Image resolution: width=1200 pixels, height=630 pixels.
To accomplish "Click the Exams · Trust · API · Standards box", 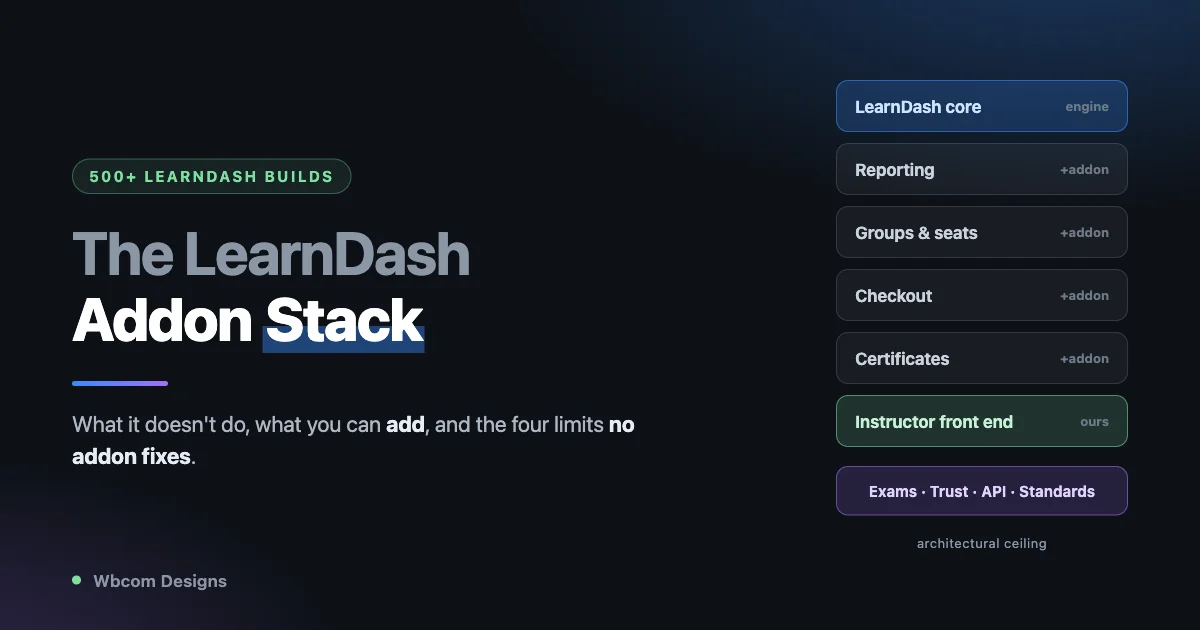I will [981, 491].
